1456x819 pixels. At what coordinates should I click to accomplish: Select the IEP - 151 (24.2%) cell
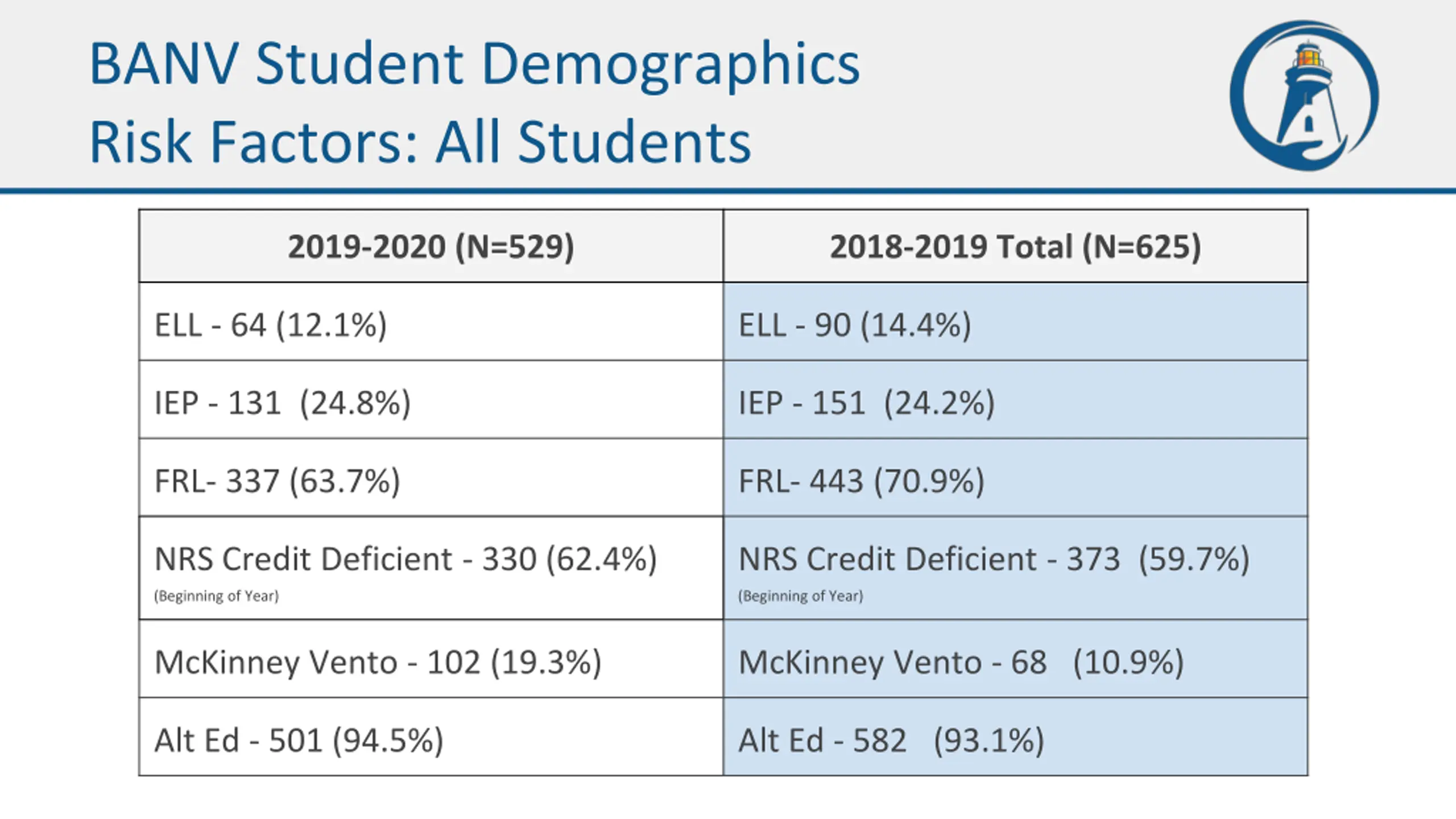tap(866, 403)
